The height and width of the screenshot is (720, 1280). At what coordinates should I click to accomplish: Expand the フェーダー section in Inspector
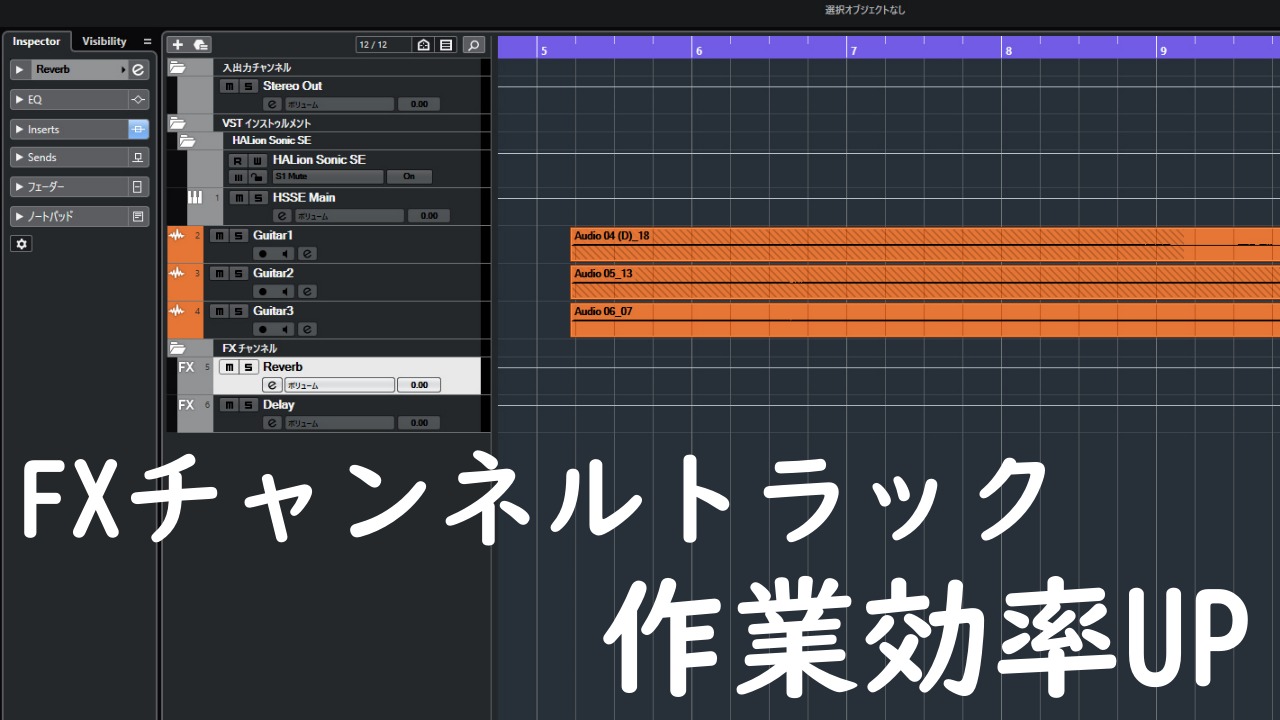(x=19, y=187)
